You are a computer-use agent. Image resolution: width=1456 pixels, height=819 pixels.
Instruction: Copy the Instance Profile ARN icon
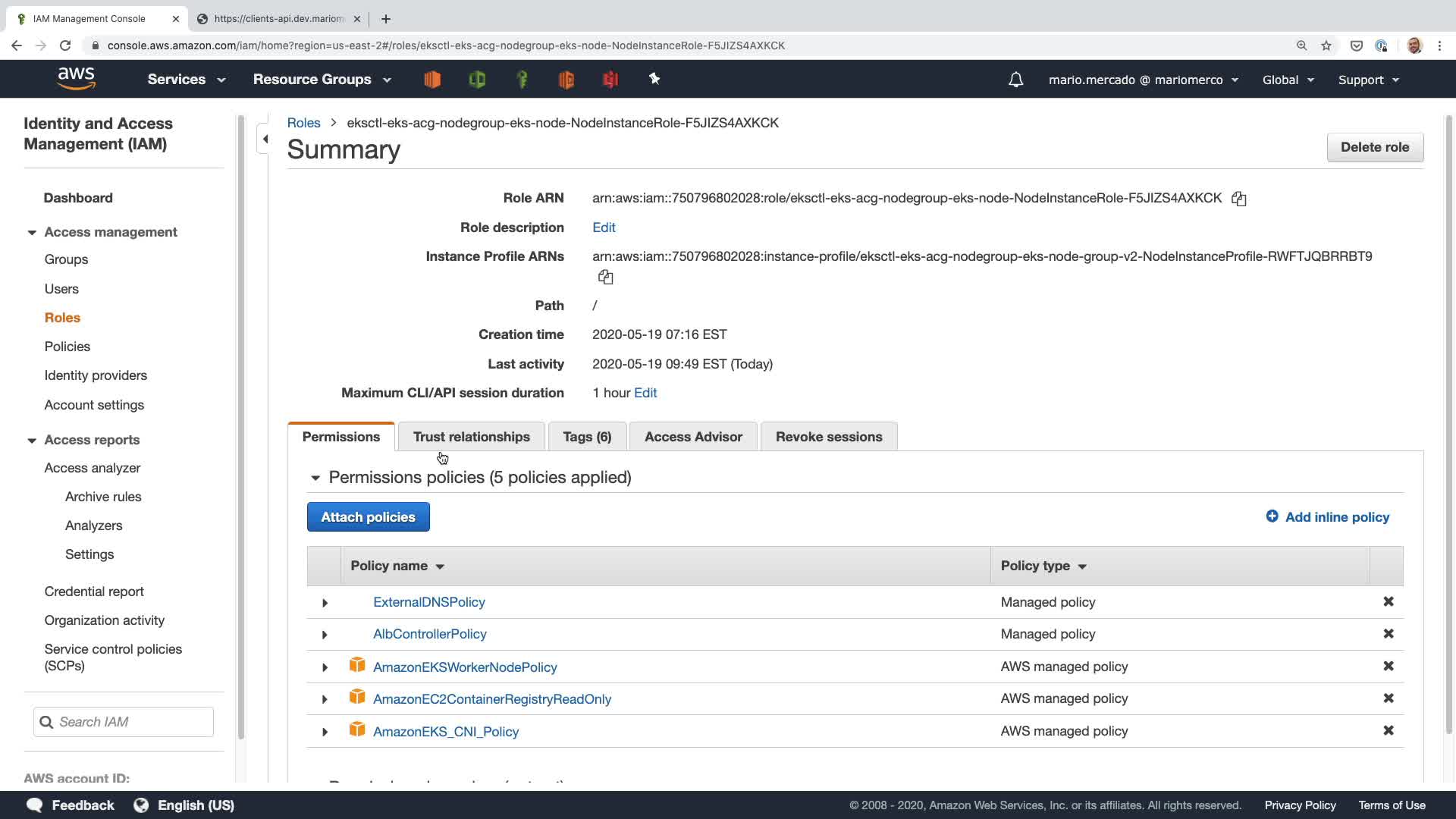[x=605, y=277]
